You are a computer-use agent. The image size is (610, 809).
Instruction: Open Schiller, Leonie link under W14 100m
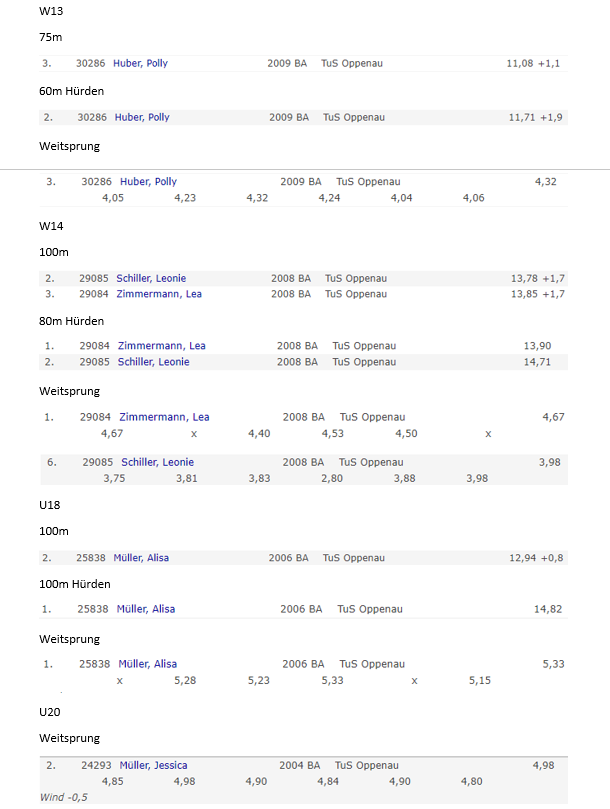point(151,278)
